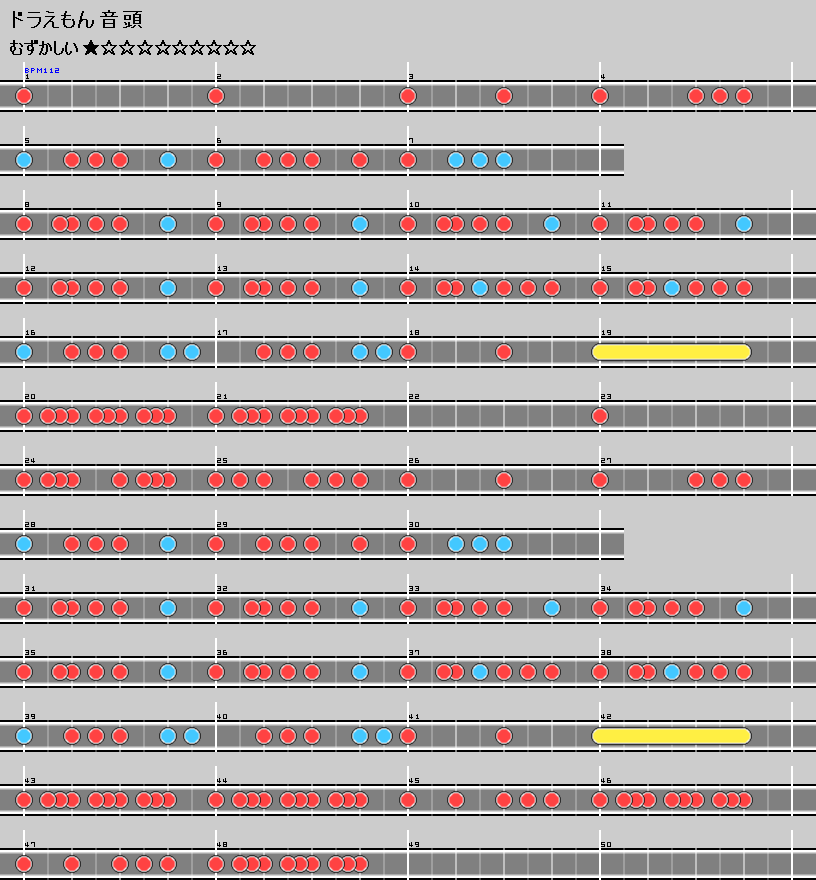Click measure number 50 label
Viewport: 816px width, 880px height.
tap(606, 845)
